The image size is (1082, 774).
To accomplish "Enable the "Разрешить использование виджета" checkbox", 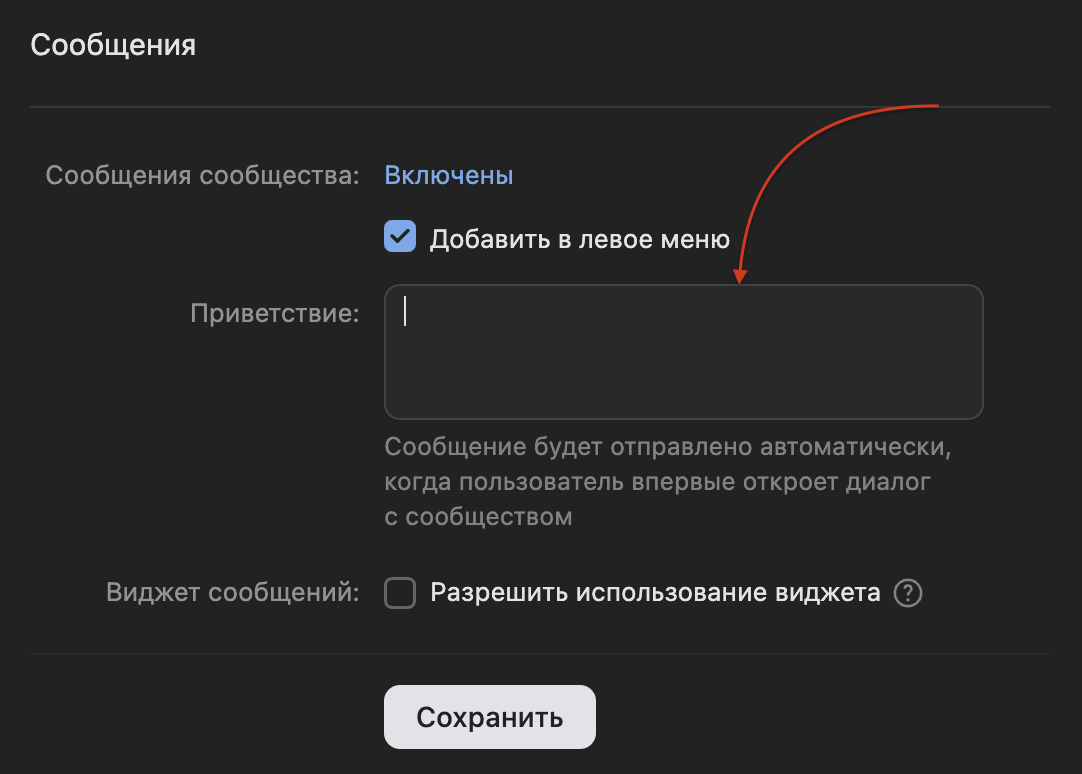I will pos(400,594).
